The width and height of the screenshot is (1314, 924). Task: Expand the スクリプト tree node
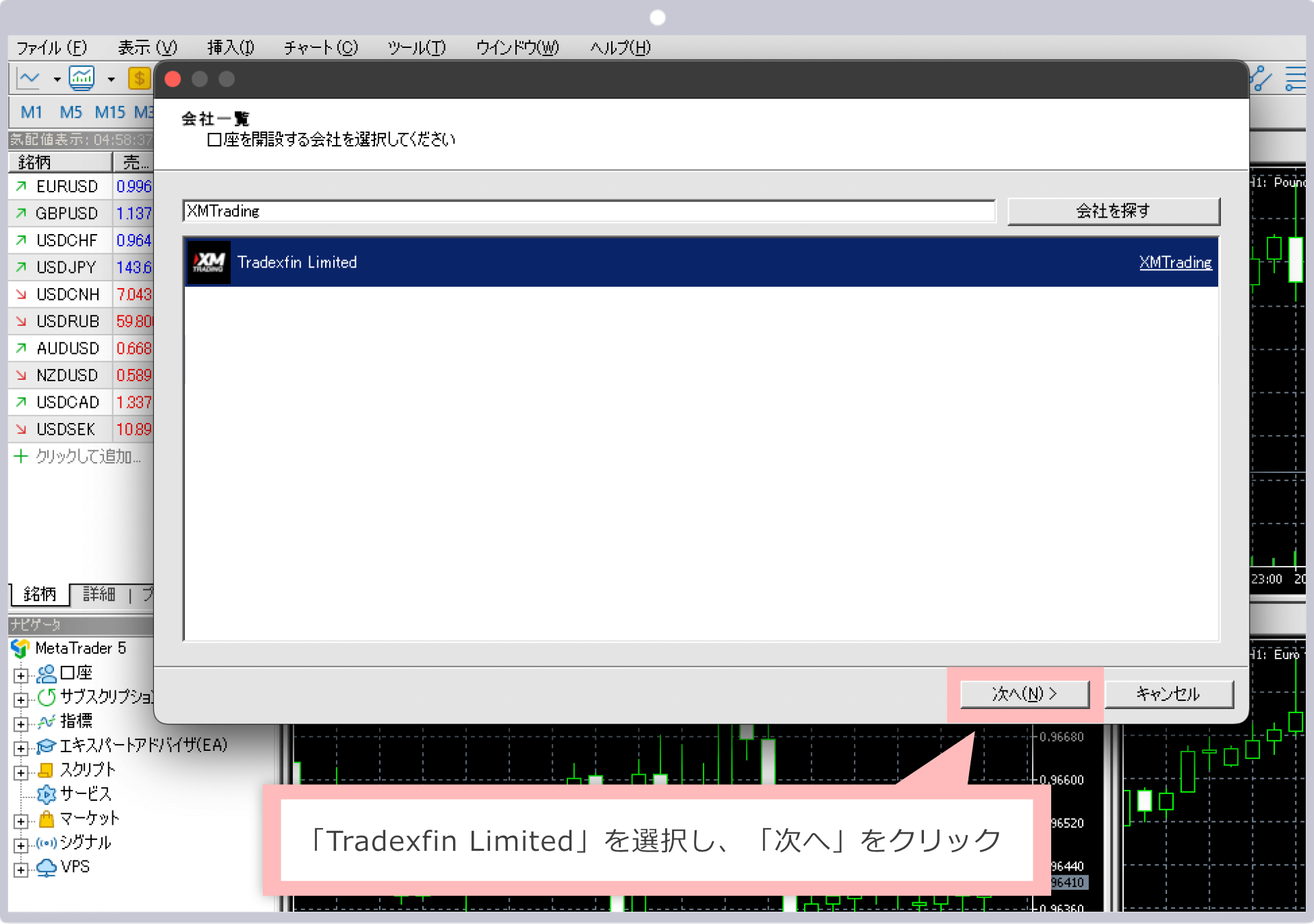pos(21,773)
